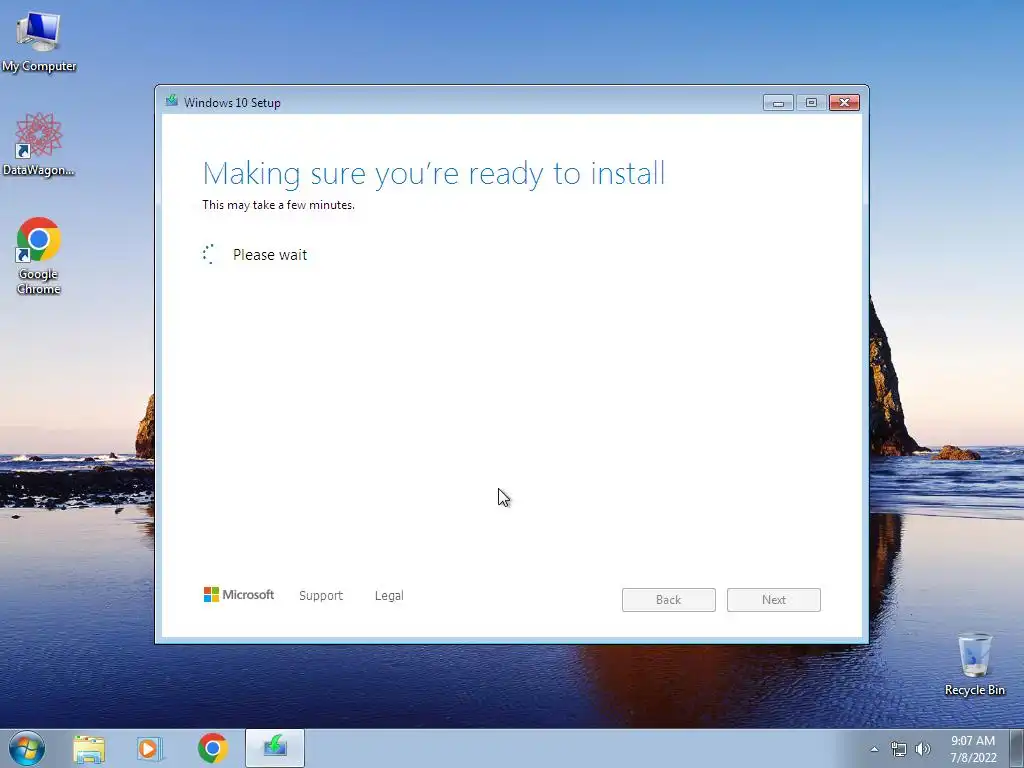Open the clock showing 9:07 AM

973,749
